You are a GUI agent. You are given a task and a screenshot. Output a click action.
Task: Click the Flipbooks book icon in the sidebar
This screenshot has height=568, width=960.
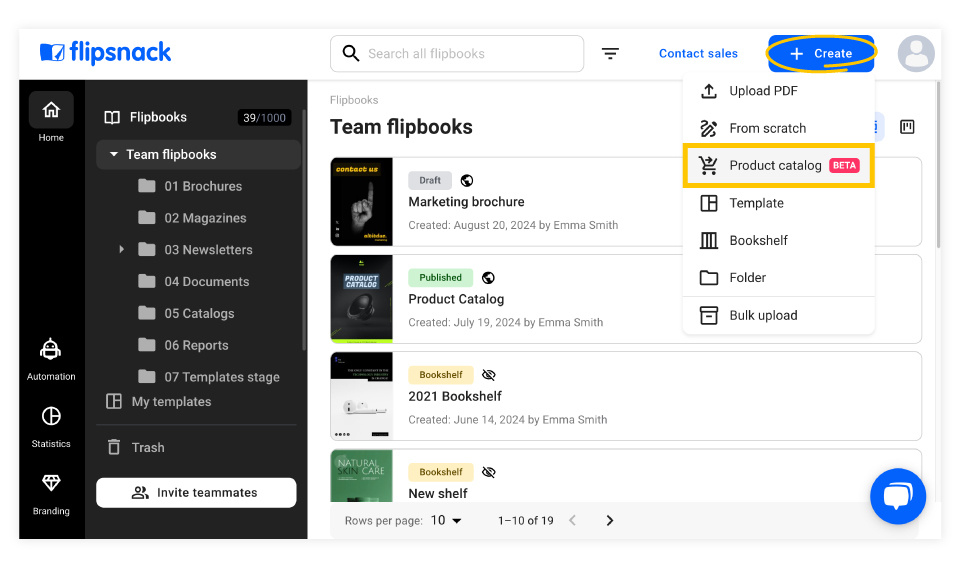pos(112,117)
